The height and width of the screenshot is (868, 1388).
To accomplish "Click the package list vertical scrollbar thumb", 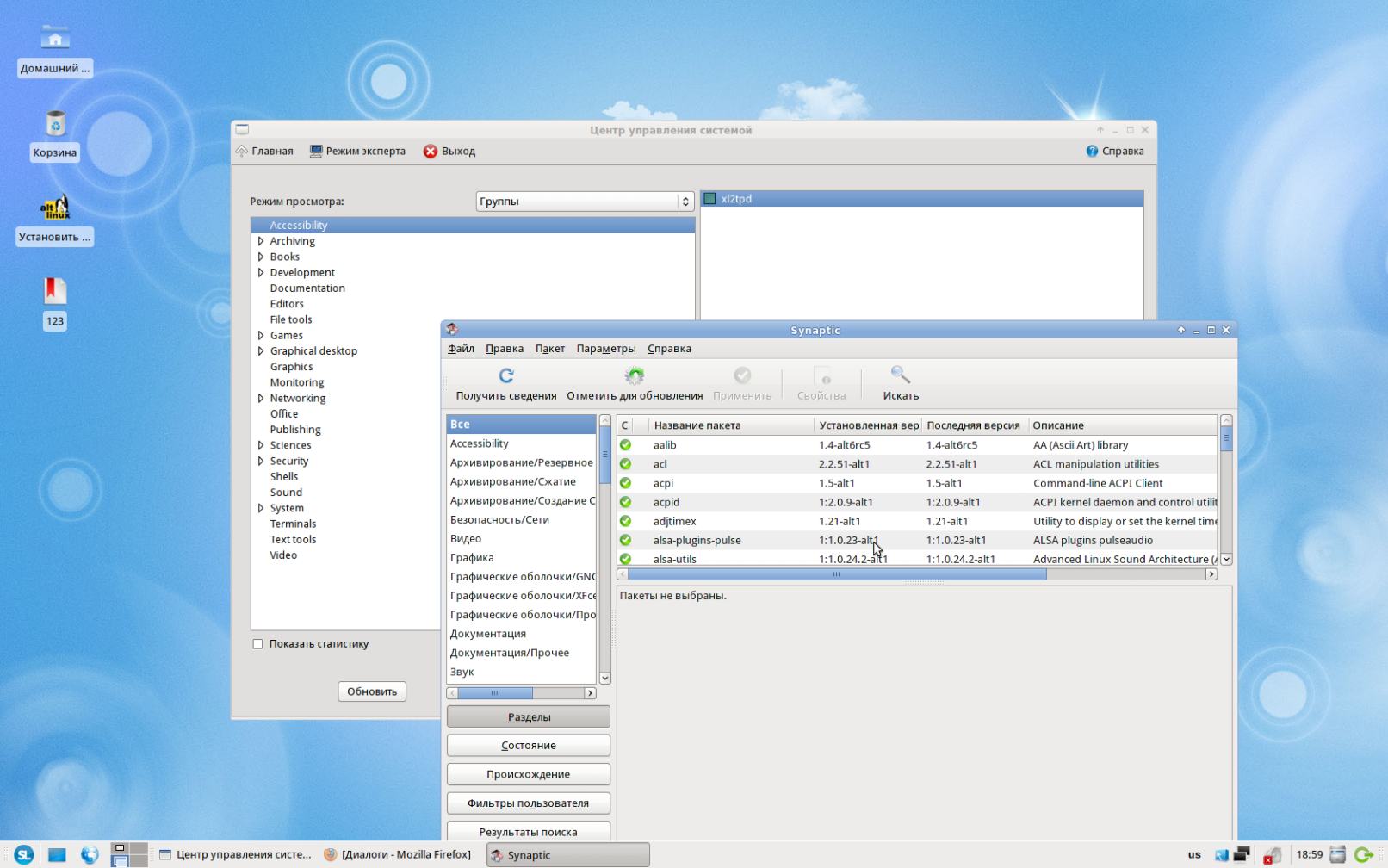I will point(1226,439).
